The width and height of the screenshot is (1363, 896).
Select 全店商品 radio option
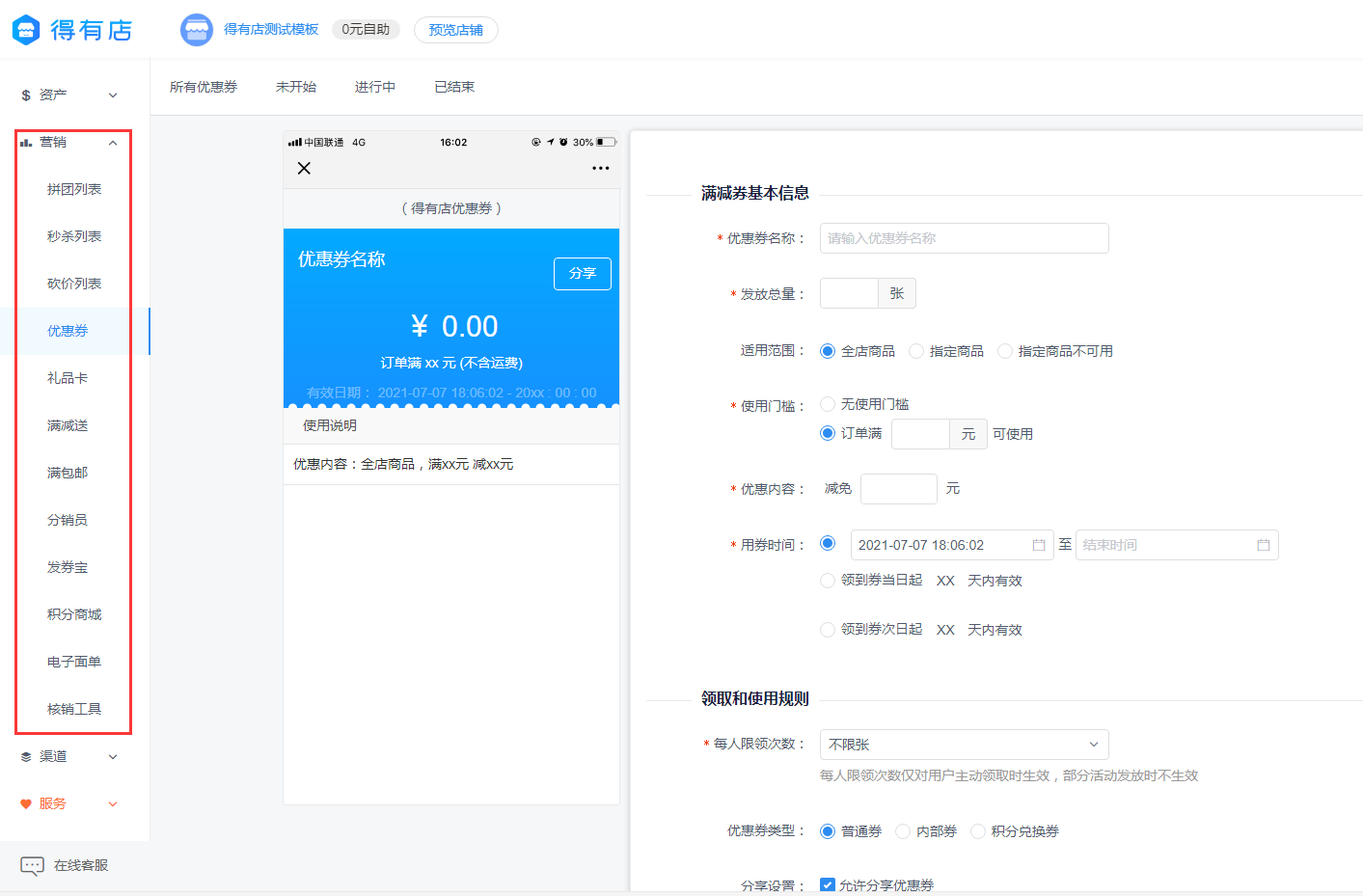tap(828, 351)
